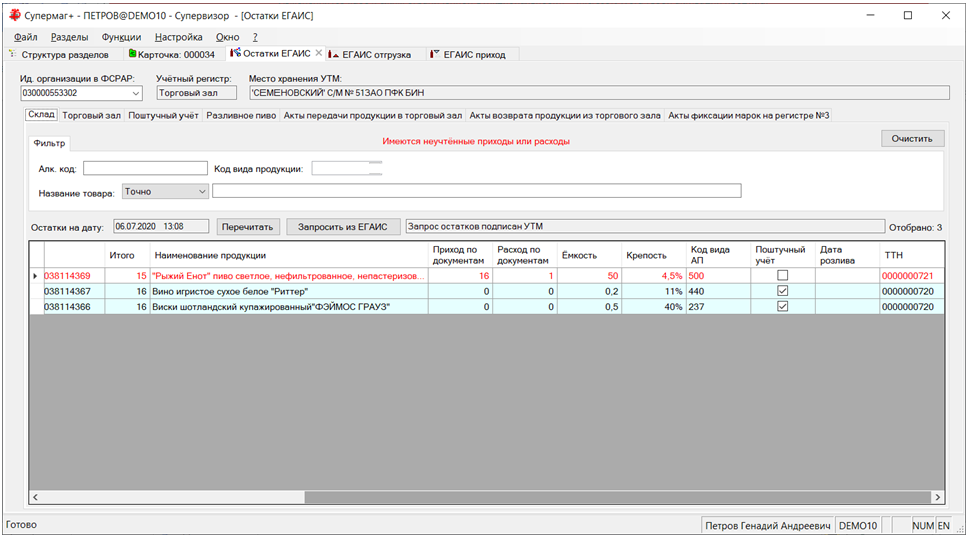Toggle Поштучный учёт checkbox for Рыжий Енот beer

pos(782,275)
